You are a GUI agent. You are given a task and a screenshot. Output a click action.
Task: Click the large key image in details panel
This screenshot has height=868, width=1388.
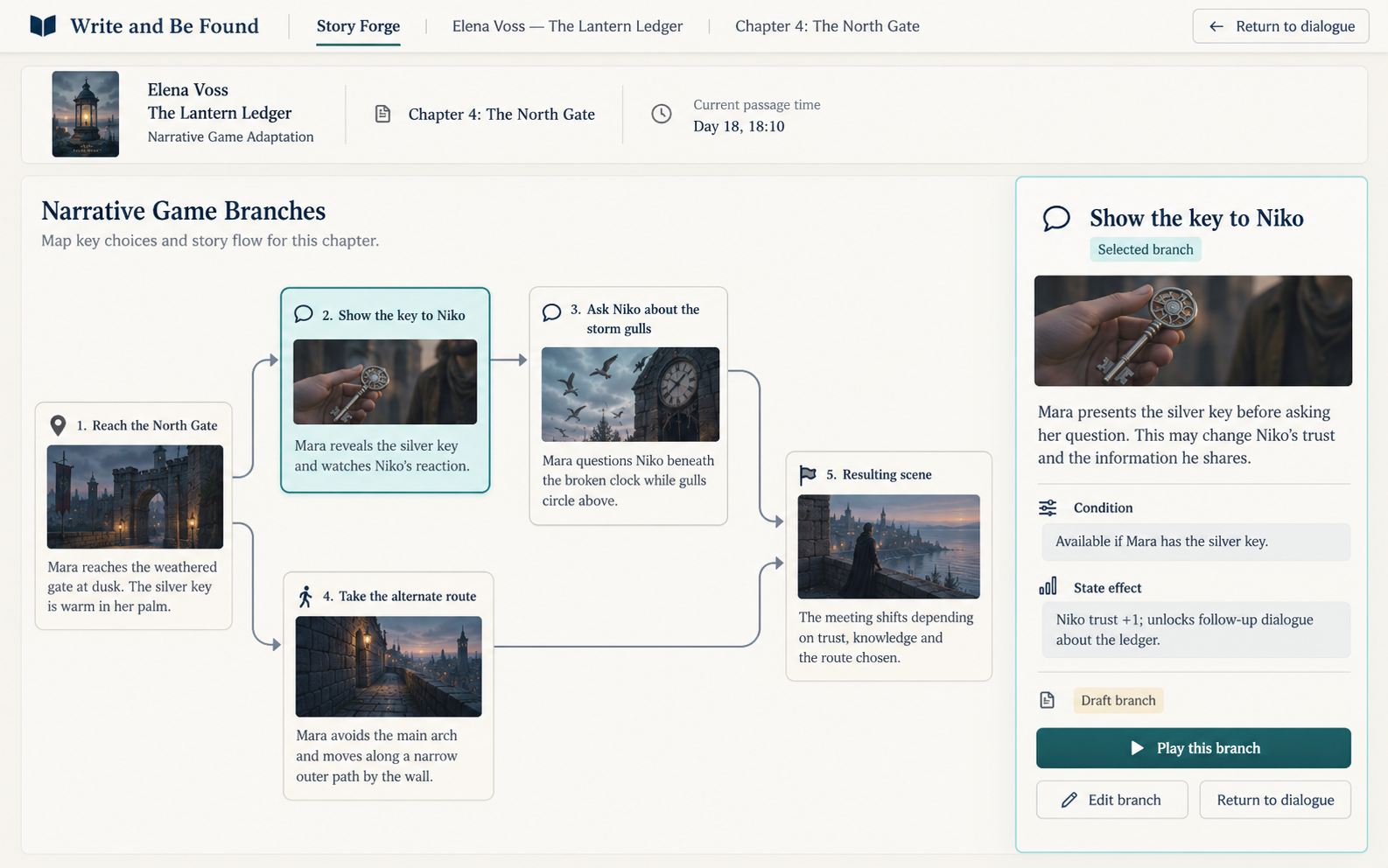1193,331
